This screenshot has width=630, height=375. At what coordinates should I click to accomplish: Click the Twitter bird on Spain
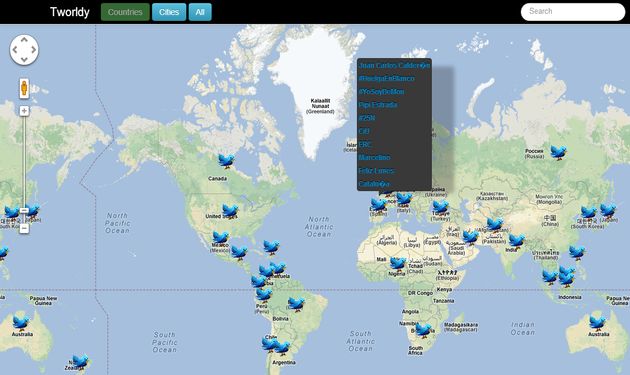pyautogui.click(x=378, y=205)
